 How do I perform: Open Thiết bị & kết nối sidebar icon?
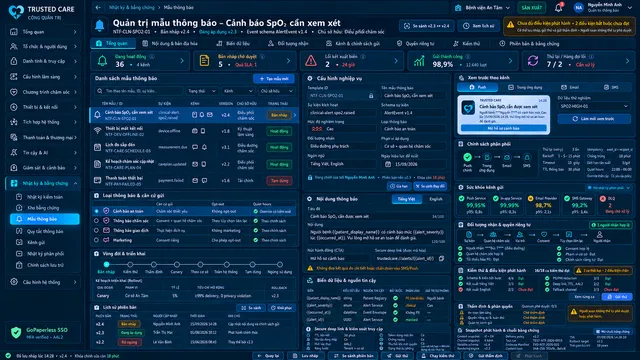tap(14, 107)
